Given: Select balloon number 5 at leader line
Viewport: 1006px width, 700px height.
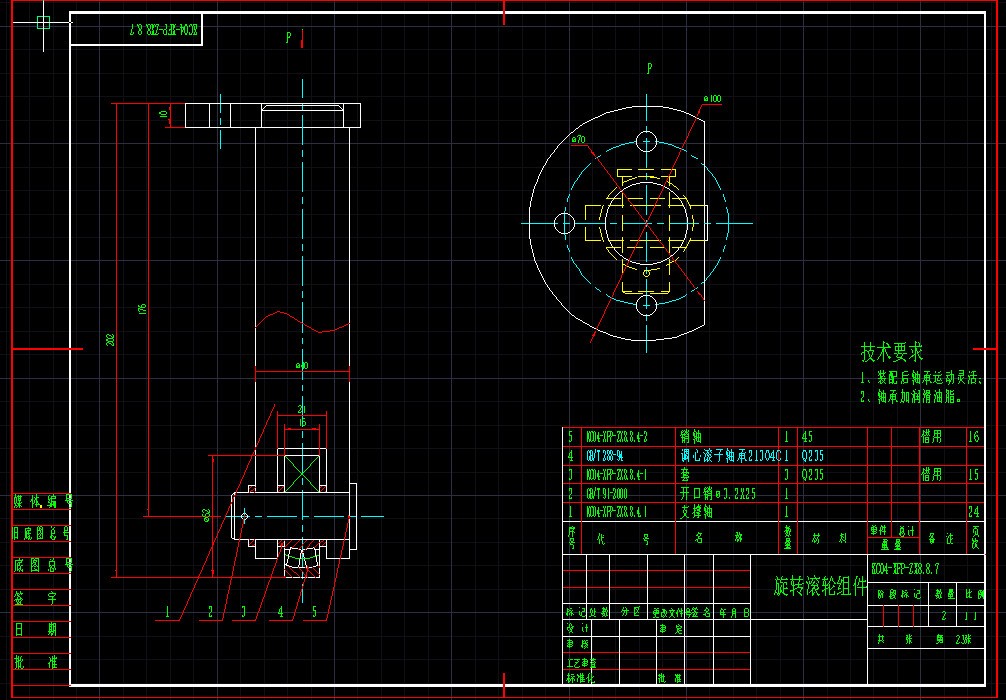Looking at the screenshot, I should [x=314, y=611].
